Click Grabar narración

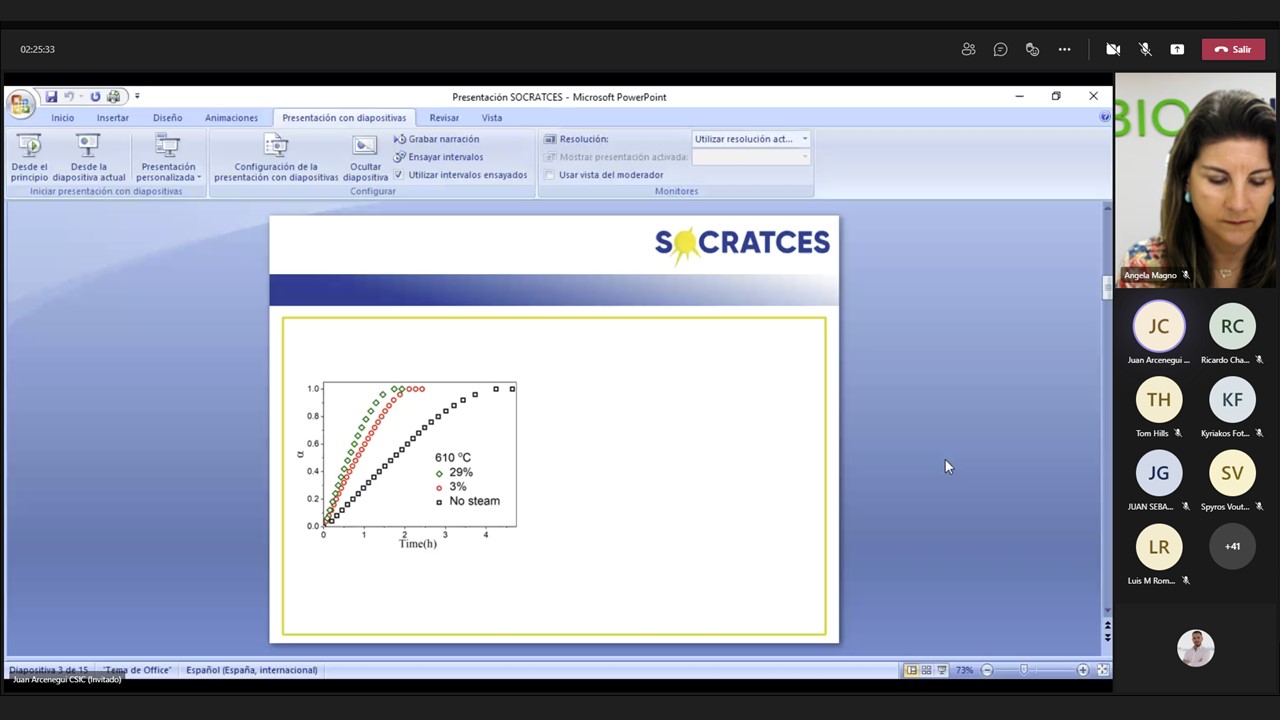(x=436, y=139)
